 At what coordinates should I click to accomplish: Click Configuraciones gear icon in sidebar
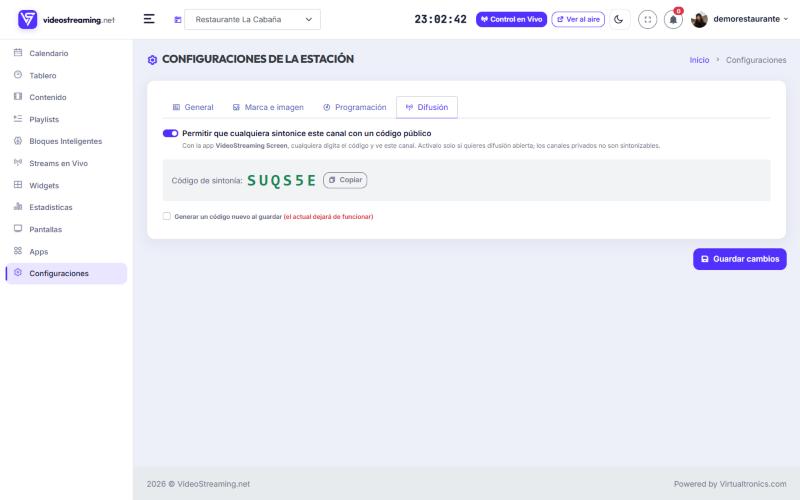click(18, 272)
